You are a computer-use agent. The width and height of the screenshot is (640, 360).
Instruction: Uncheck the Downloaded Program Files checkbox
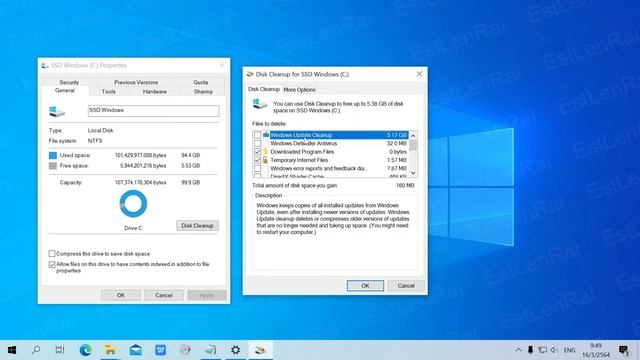point(258,152)
